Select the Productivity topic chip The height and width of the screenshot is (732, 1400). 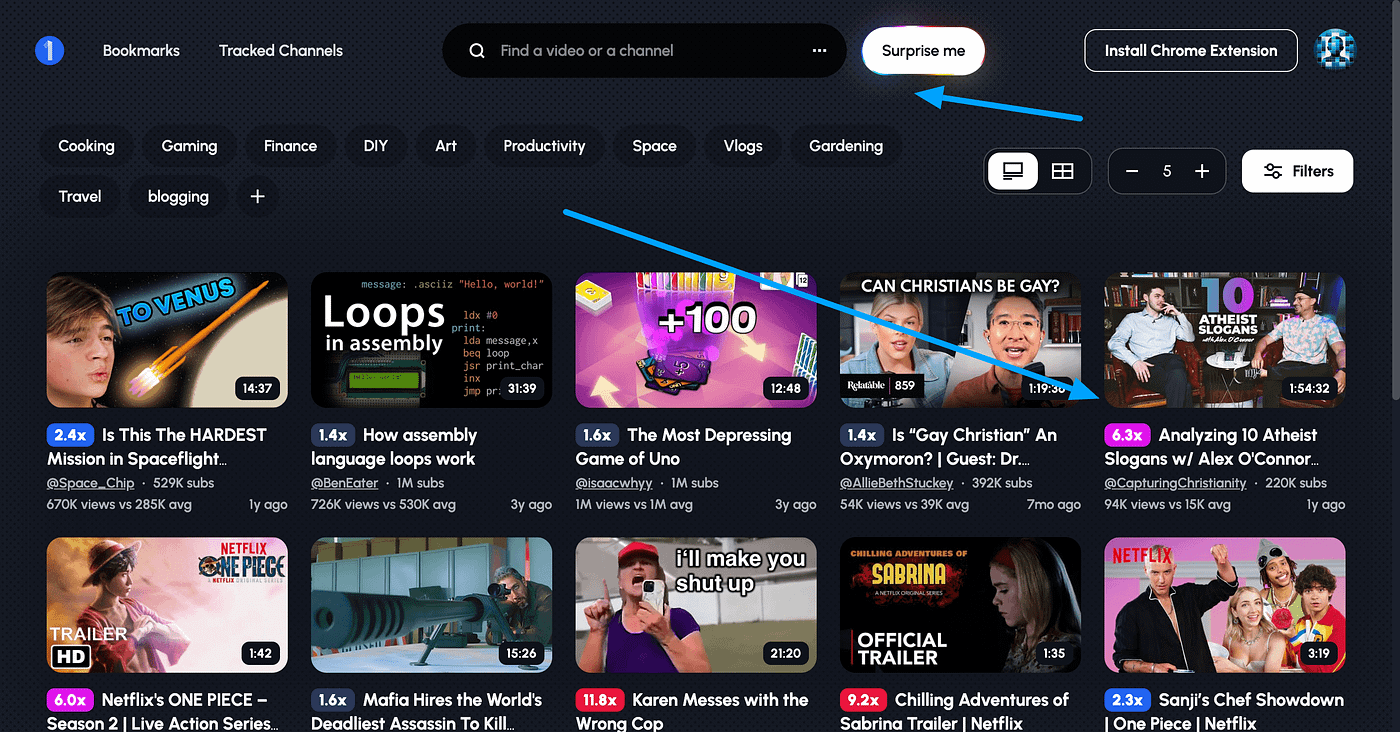coord(544,146)
